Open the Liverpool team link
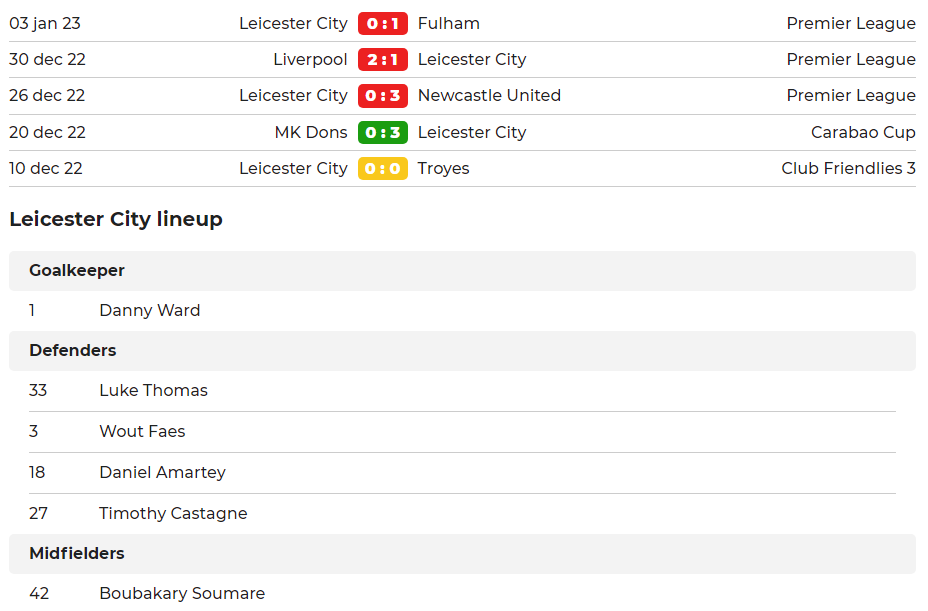Viewport: 928px width, 611px height. (x=310, y=59)
